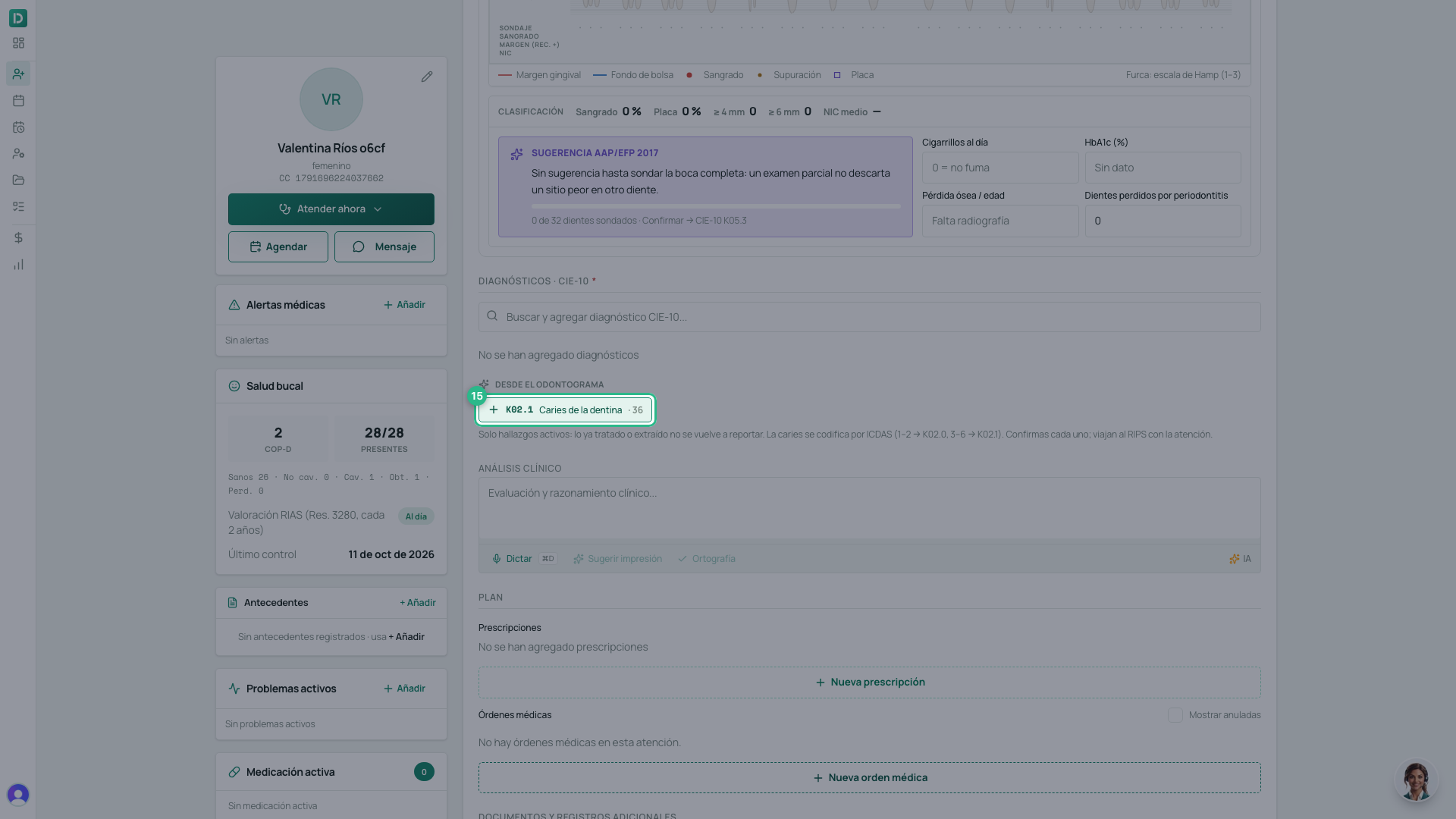Click the Cigarrillos al día input

(1000, 168)
